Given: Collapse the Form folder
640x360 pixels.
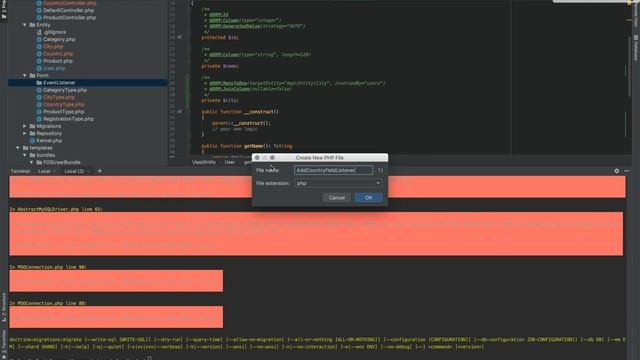Looking at the screenshot, I should 24,76.
